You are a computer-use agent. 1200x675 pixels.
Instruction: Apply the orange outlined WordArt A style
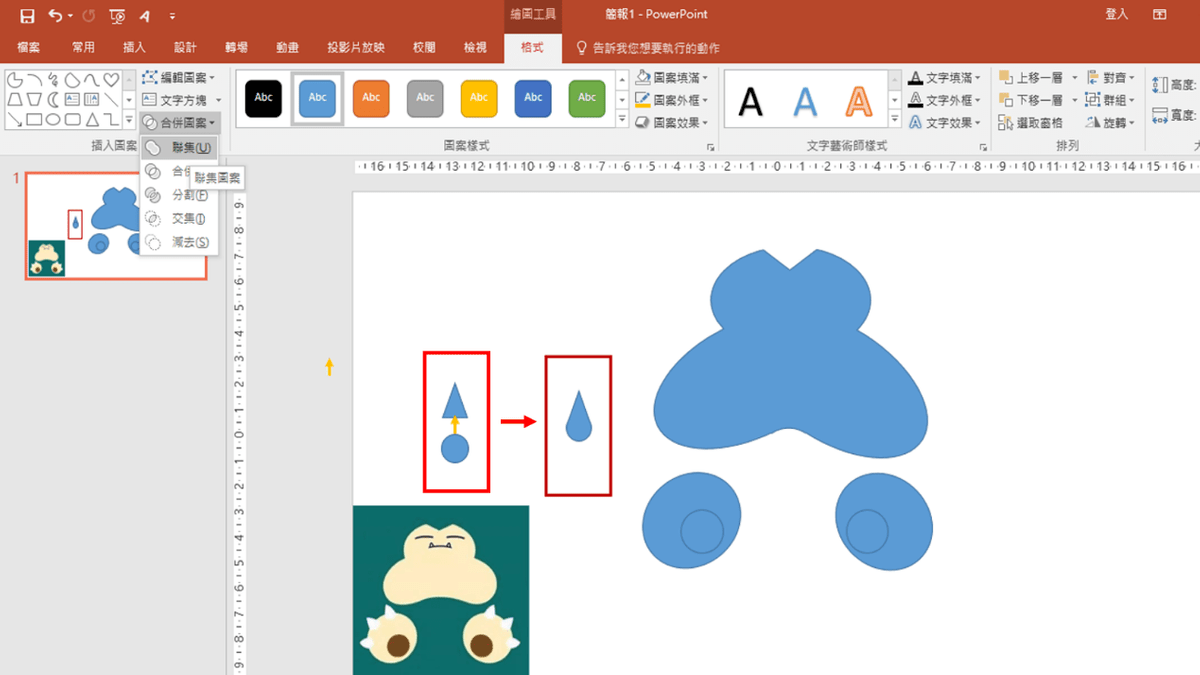tap(858, 101)
